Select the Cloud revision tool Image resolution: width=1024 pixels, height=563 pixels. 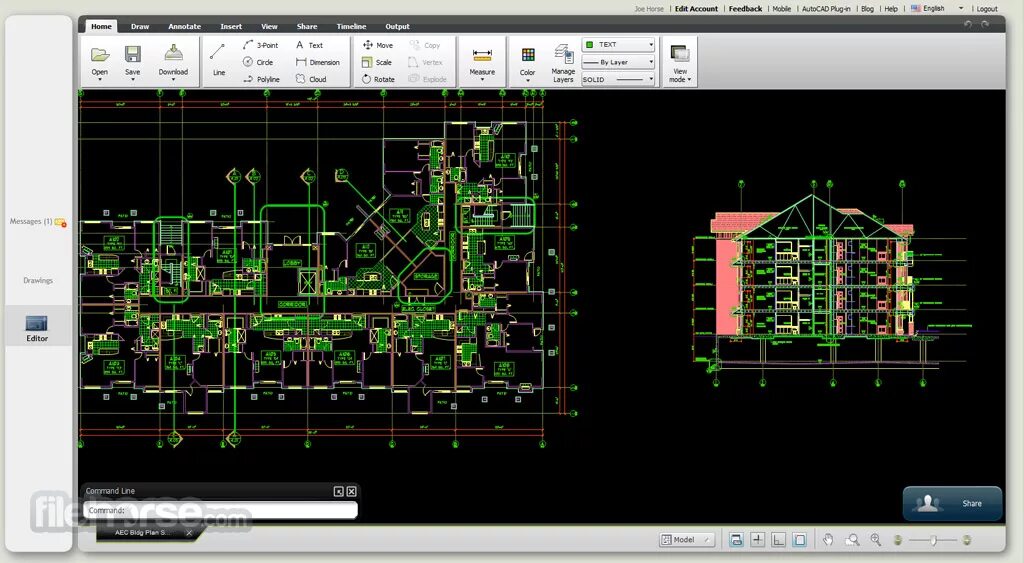(x=311, y=79)
